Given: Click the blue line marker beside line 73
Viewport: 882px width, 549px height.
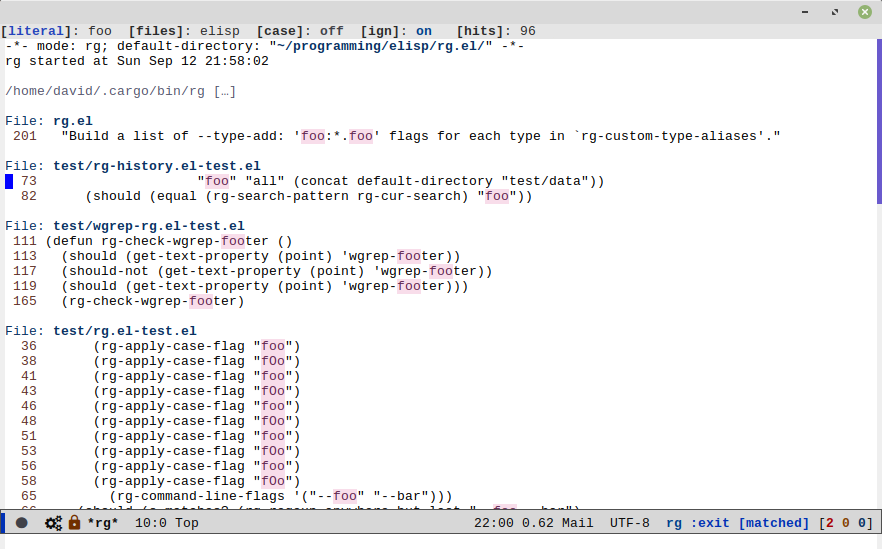Looking at the screenshot, I should [9, 181].
